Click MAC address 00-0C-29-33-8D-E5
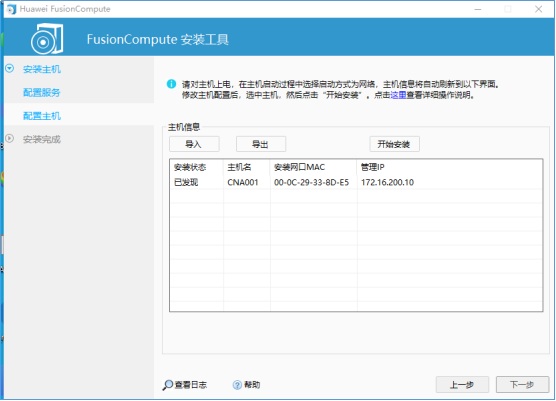The width and height of the screenshot is (556, 401). click(311, 182)
